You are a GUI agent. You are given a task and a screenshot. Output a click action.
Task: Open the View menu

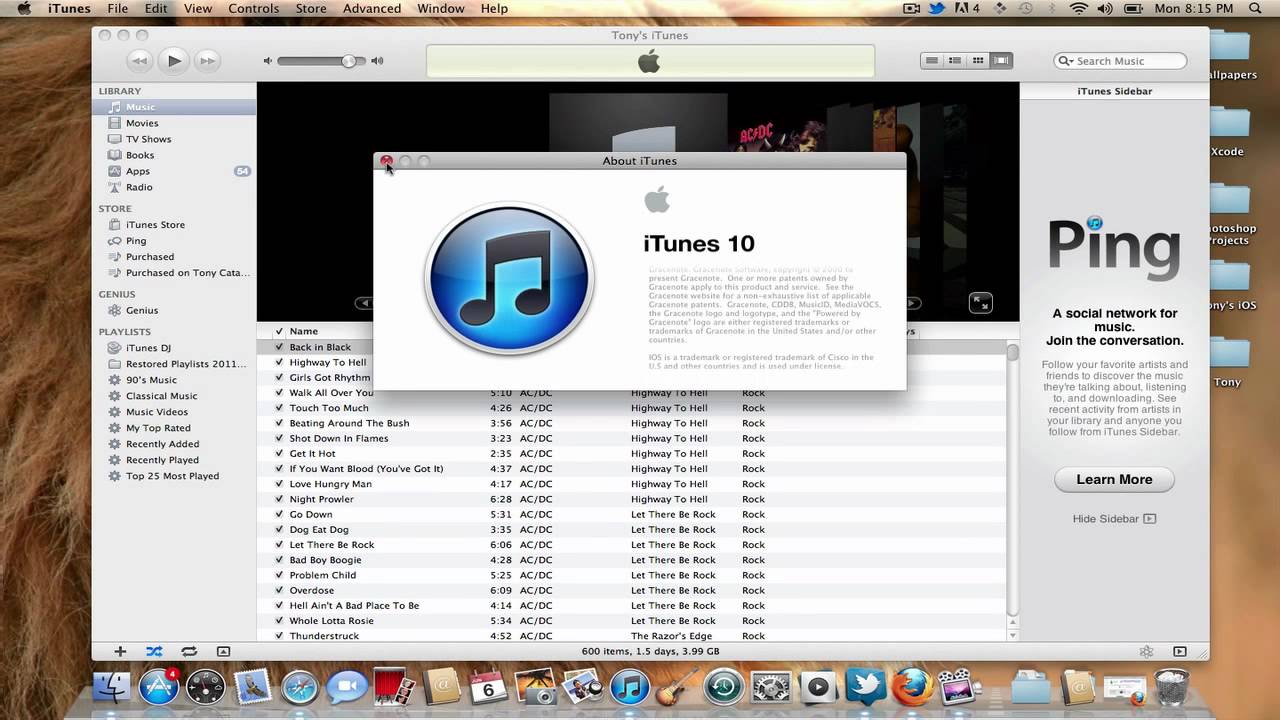(198, 9)
